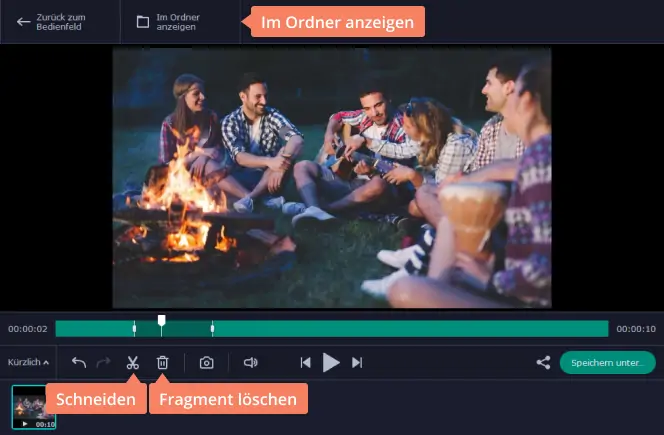
Task: Select the right cut marker on timeline
Action: 212,329
